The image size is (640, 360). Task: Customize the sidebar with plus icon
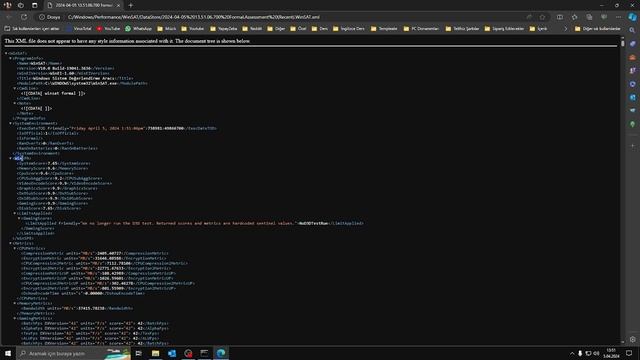(633, 146)
